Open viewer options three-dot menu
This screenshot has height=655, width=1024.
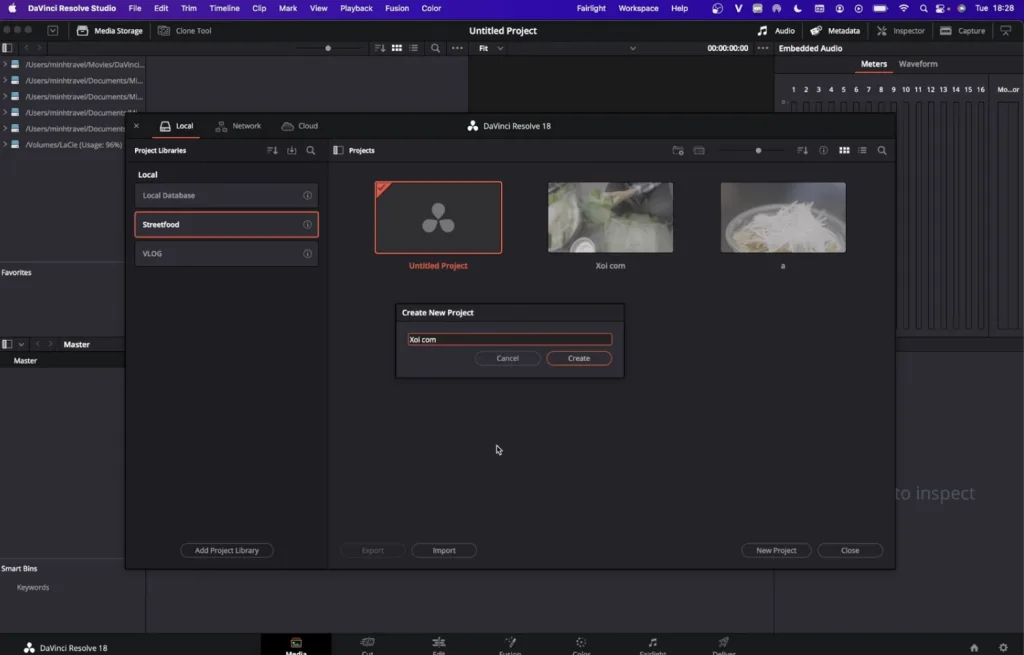tap(763, 48)
